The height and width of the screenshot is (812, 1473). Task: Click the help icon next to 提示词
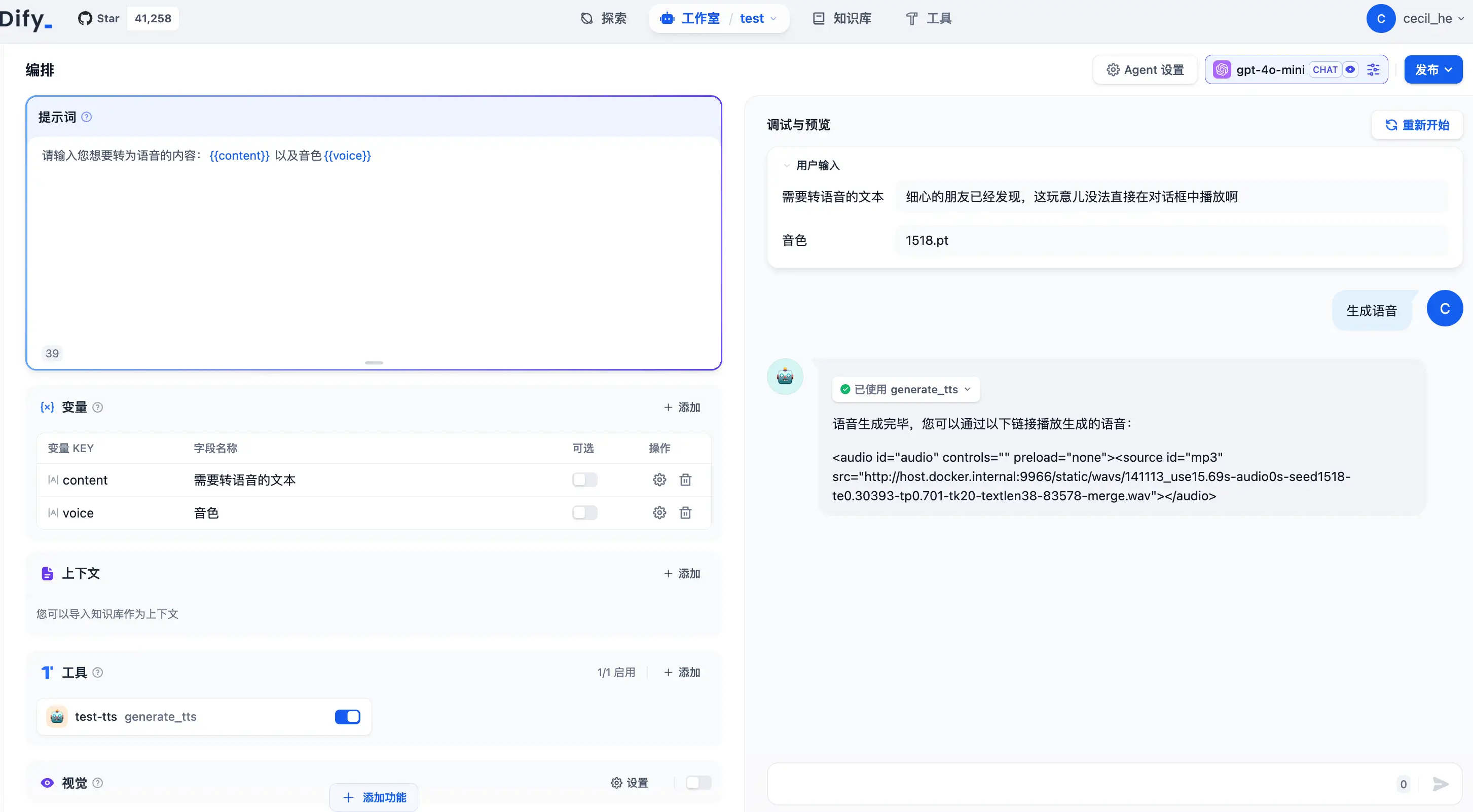coord(86,117)
